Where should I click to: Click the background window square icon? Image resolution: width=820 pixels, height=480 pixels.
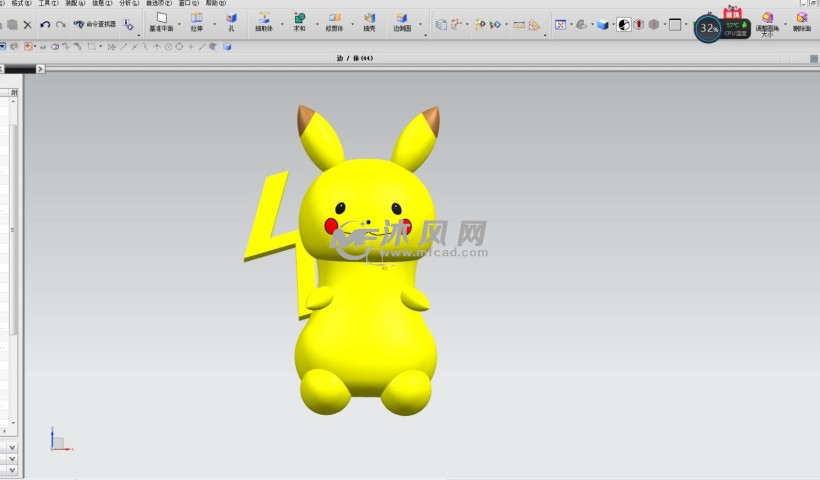tap(675, 25)
